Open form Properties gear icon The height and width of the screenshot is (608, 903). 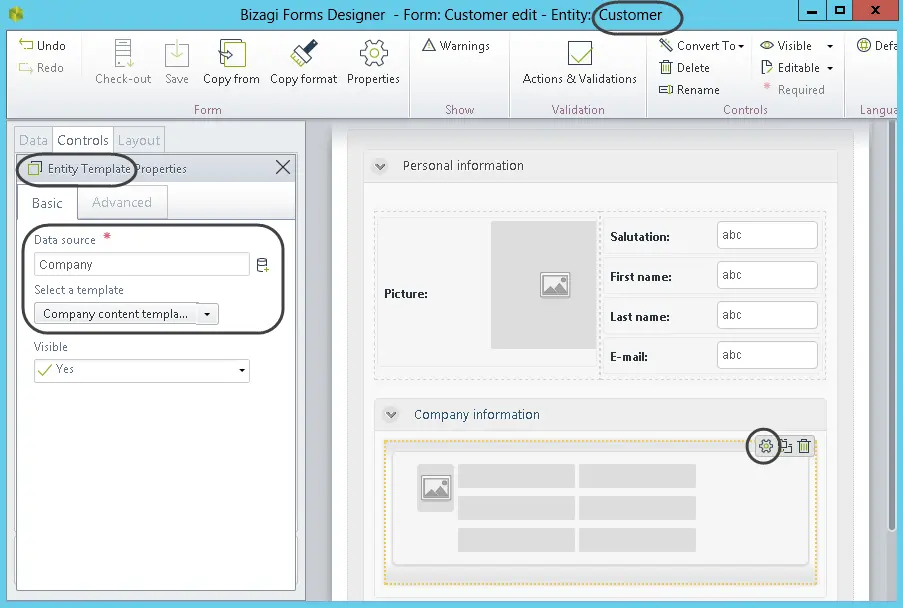(374, 53)
